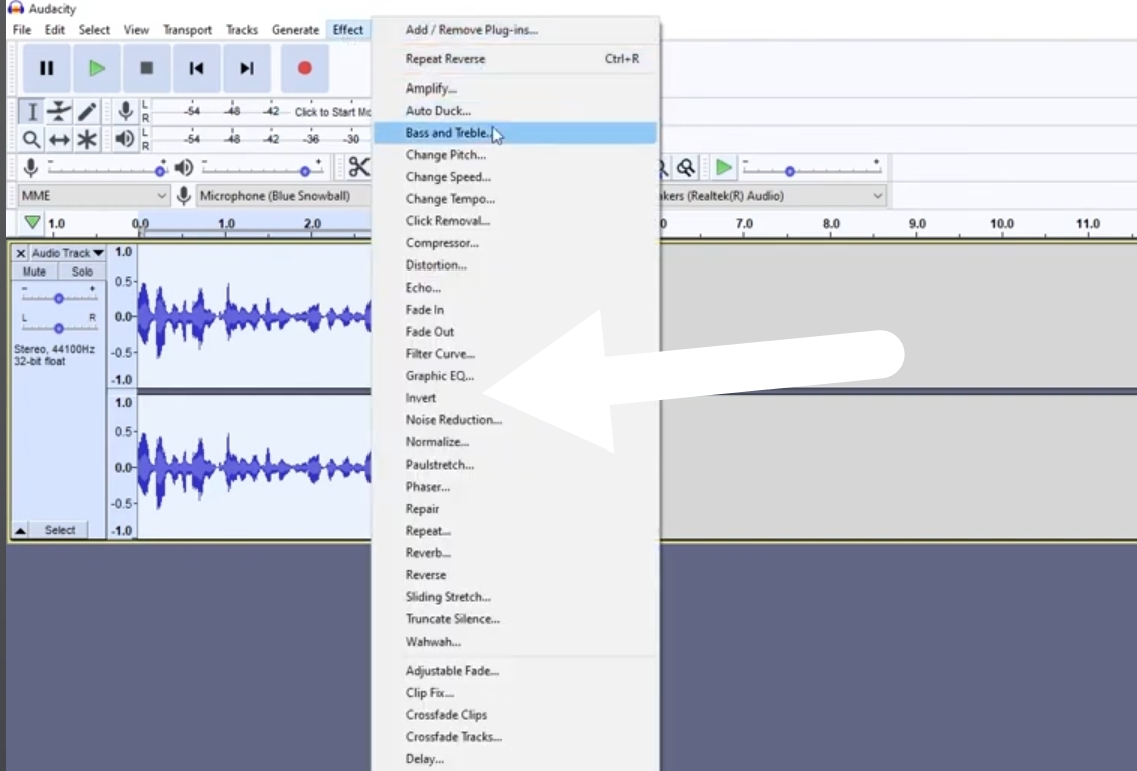Click the Pause transport button
The height and width of the screenshot is (771, 1137).
46,68
